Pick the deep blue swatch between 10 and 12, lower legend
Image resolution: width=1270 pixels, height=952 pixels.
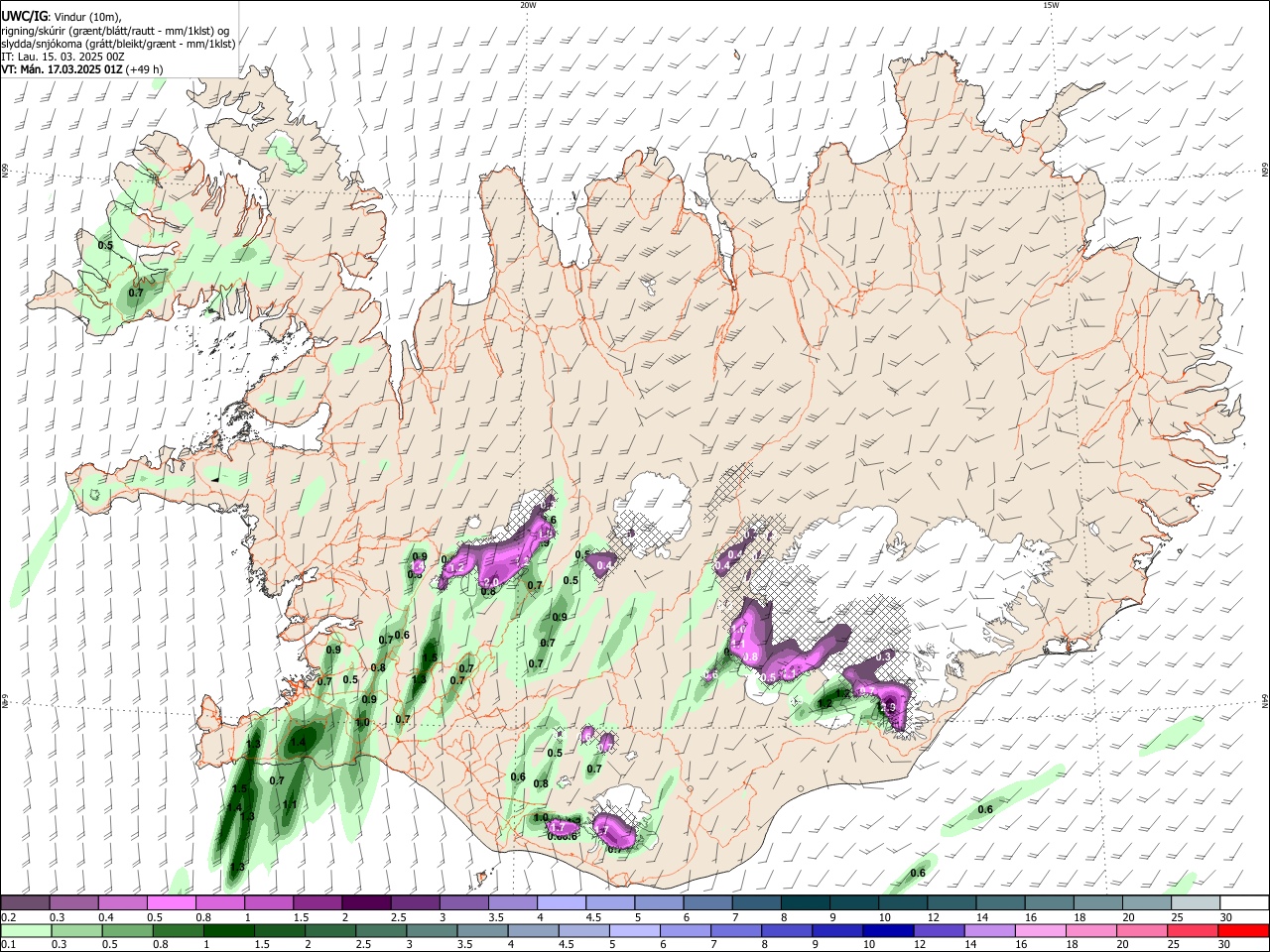pyautogui.click(x=889, y=930)
